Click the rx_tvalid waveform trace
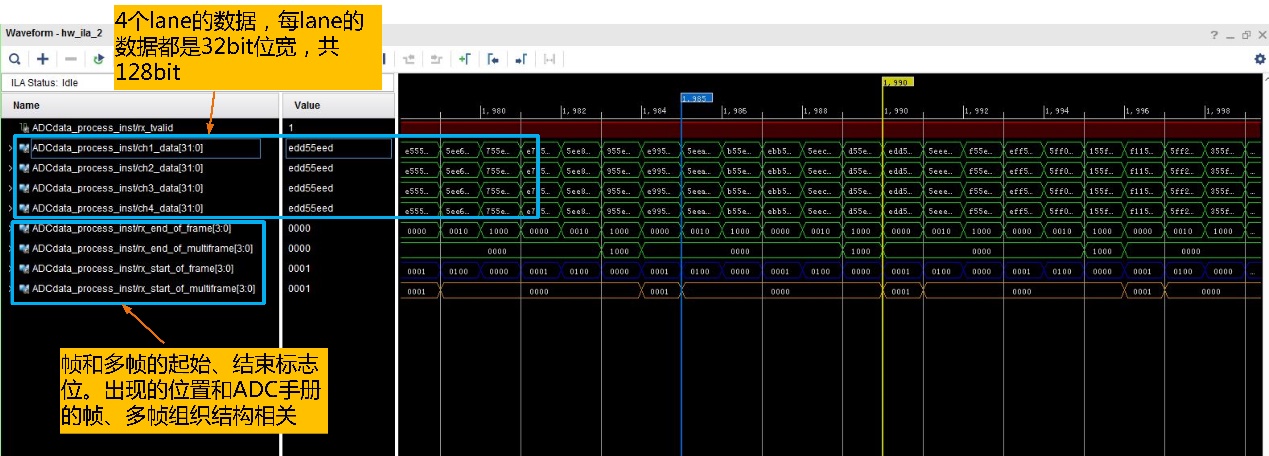Viewport: 1269px width, 456px height. click(830, 128)
